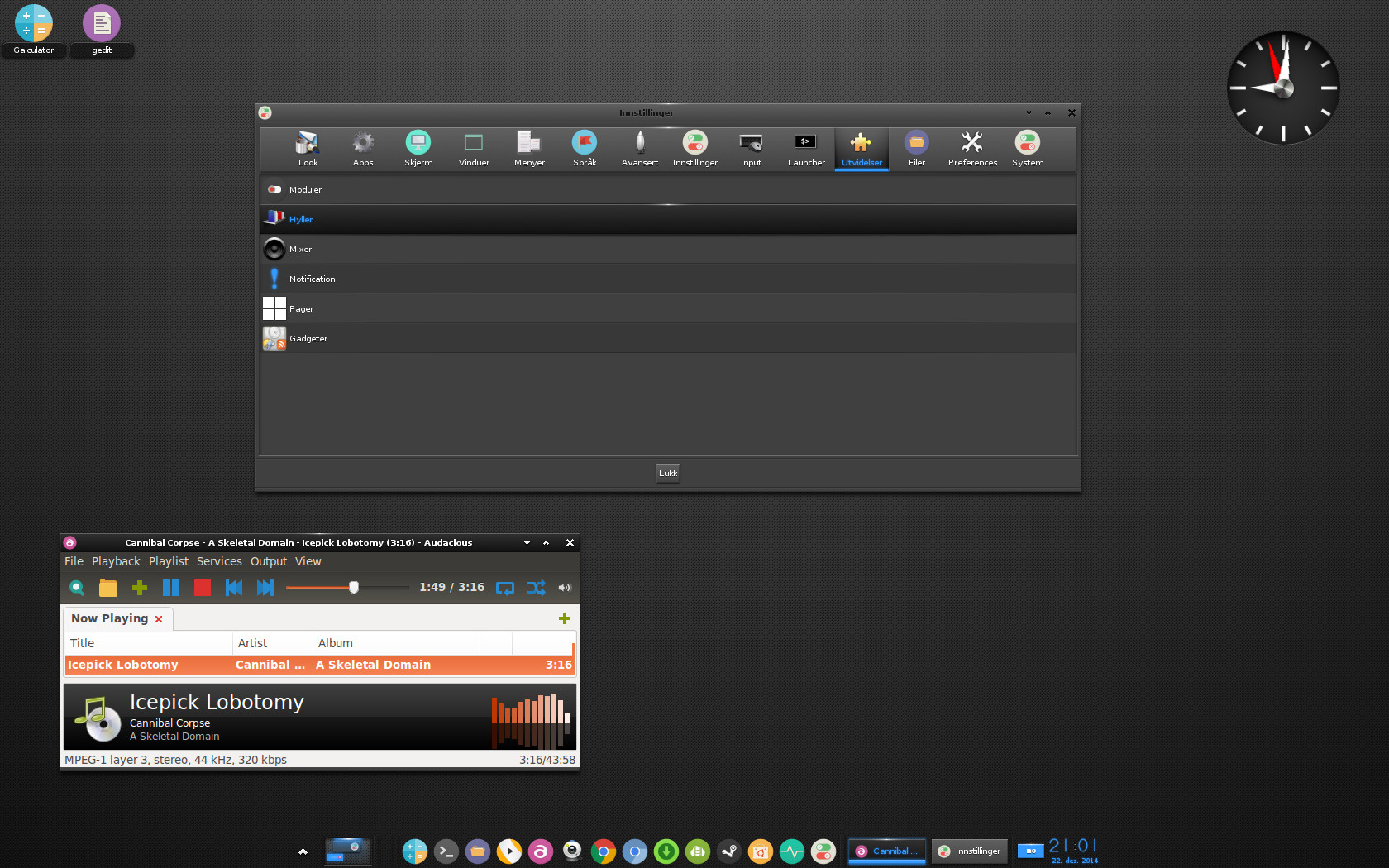1389x868 pixels.
Task: Open the Språk settings category
Action: 585,149
